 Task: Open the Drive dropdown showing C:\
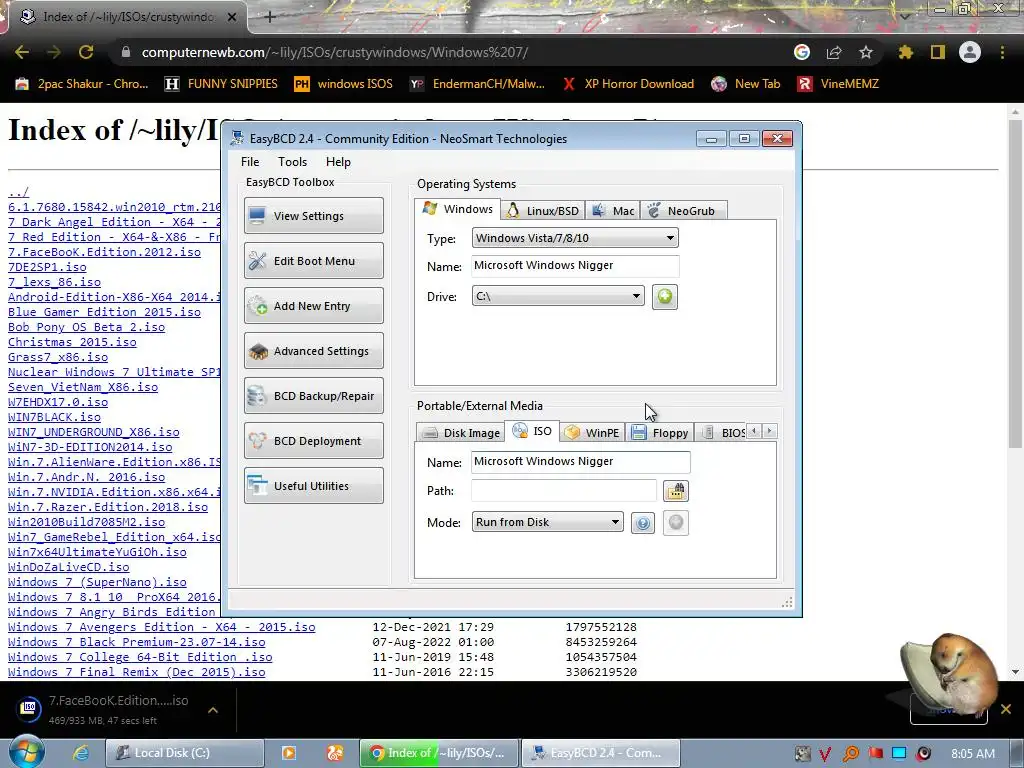[558, 296]
